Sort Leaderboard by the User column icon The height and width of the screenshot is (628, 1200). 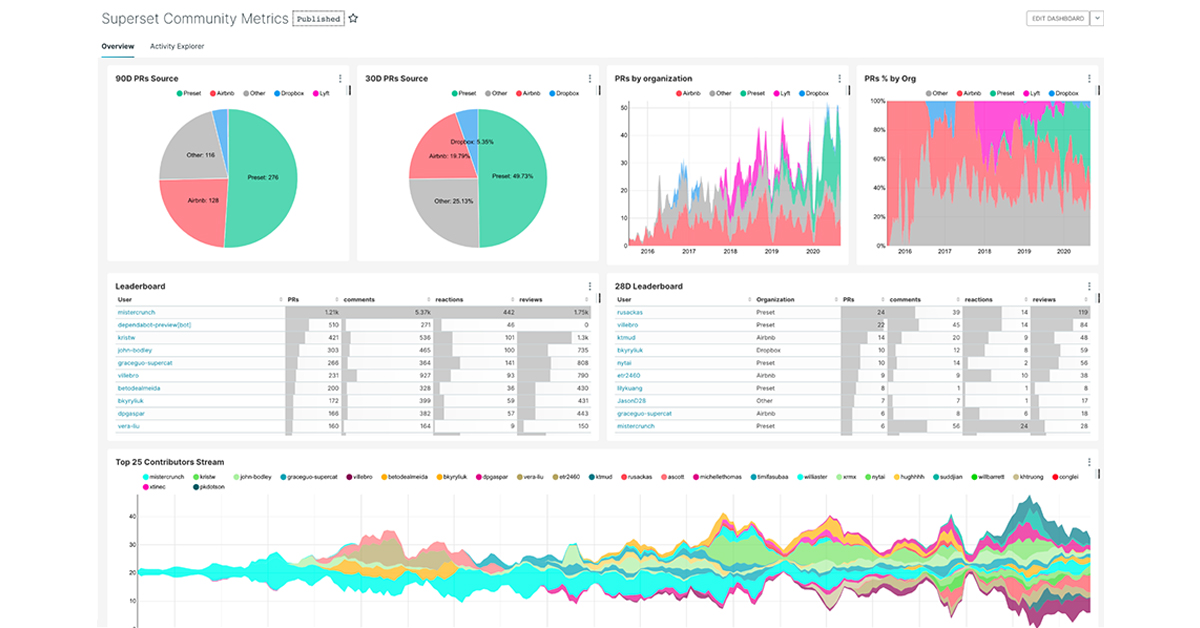pyautogui.click(x=280, y=300)
